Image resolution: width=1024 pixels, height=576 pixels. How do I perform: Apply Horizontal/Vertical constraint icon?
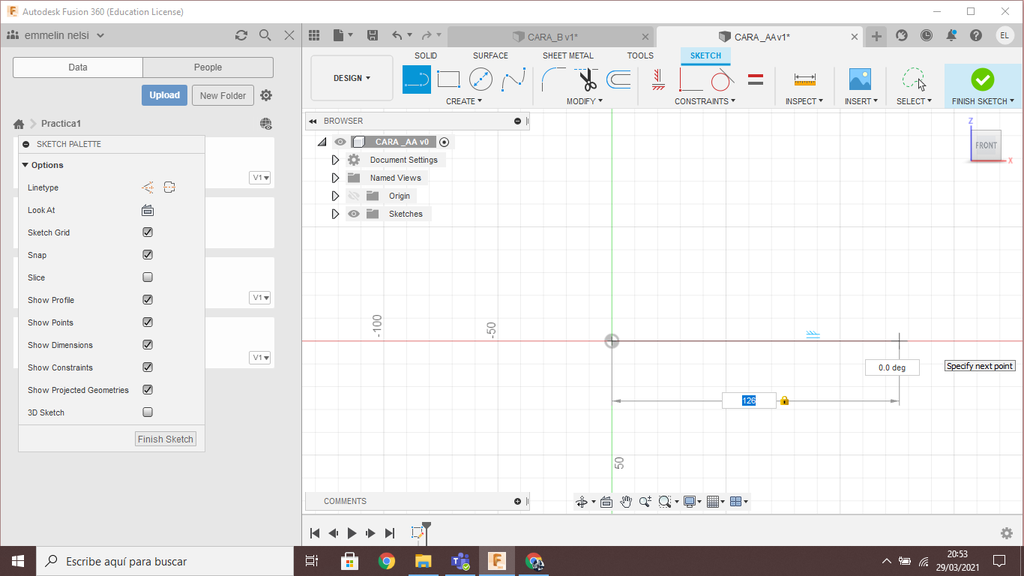tap(658, 80)
